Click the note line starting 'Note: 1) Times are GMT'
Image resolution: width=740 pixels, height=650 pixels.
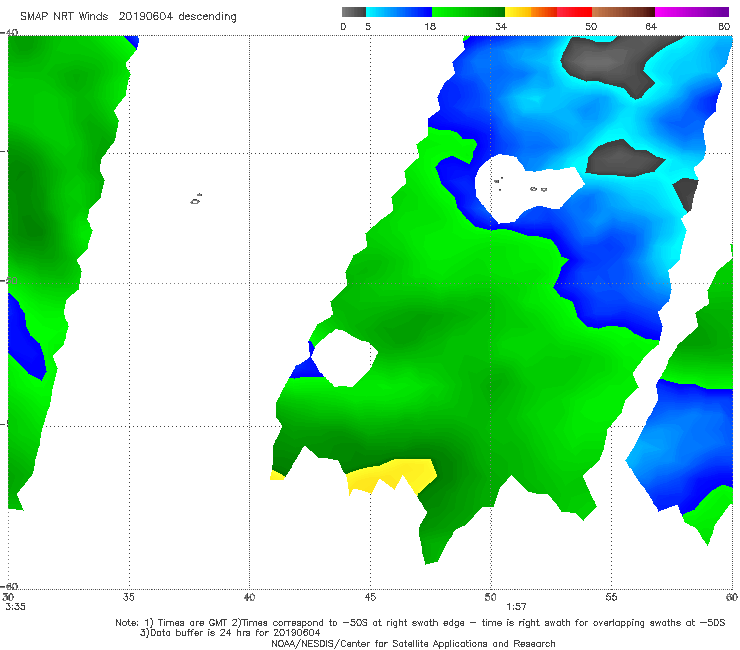pos(420,623)
